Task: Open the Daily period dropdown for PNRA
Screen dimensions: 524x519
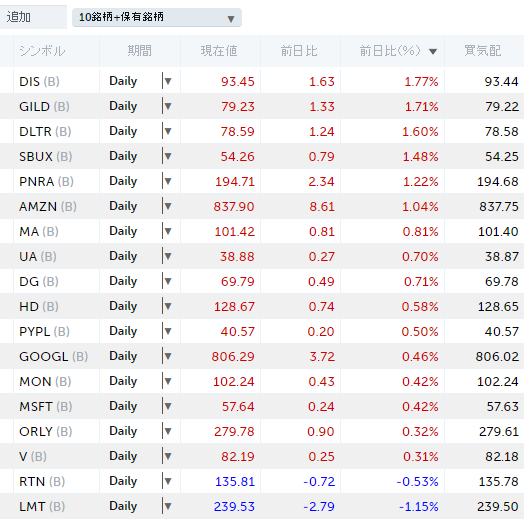Action: tap(140, 181)
